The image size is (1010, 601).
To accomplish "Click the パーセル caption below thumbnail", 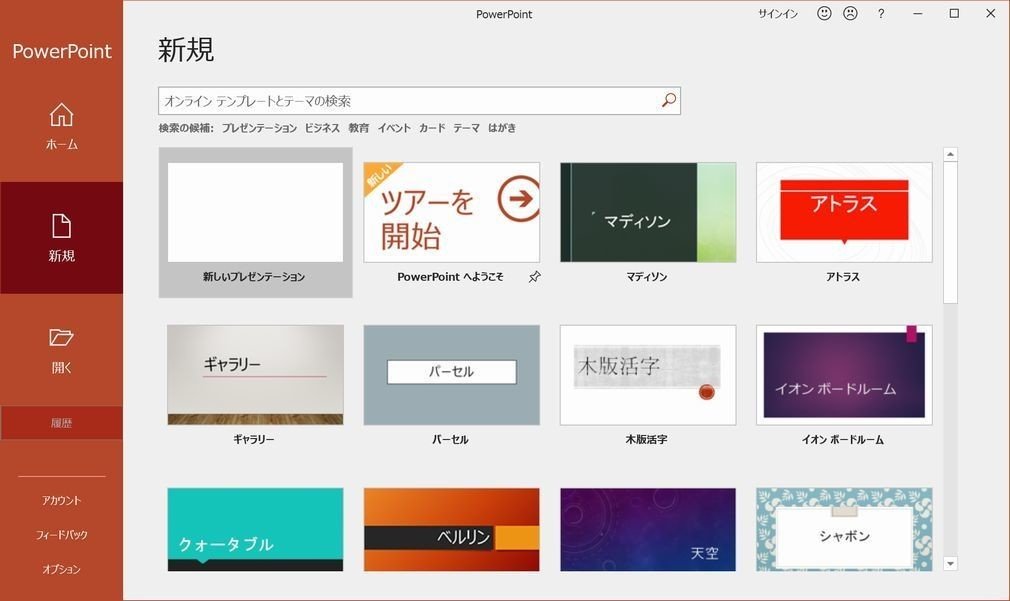I will (450, 439).
